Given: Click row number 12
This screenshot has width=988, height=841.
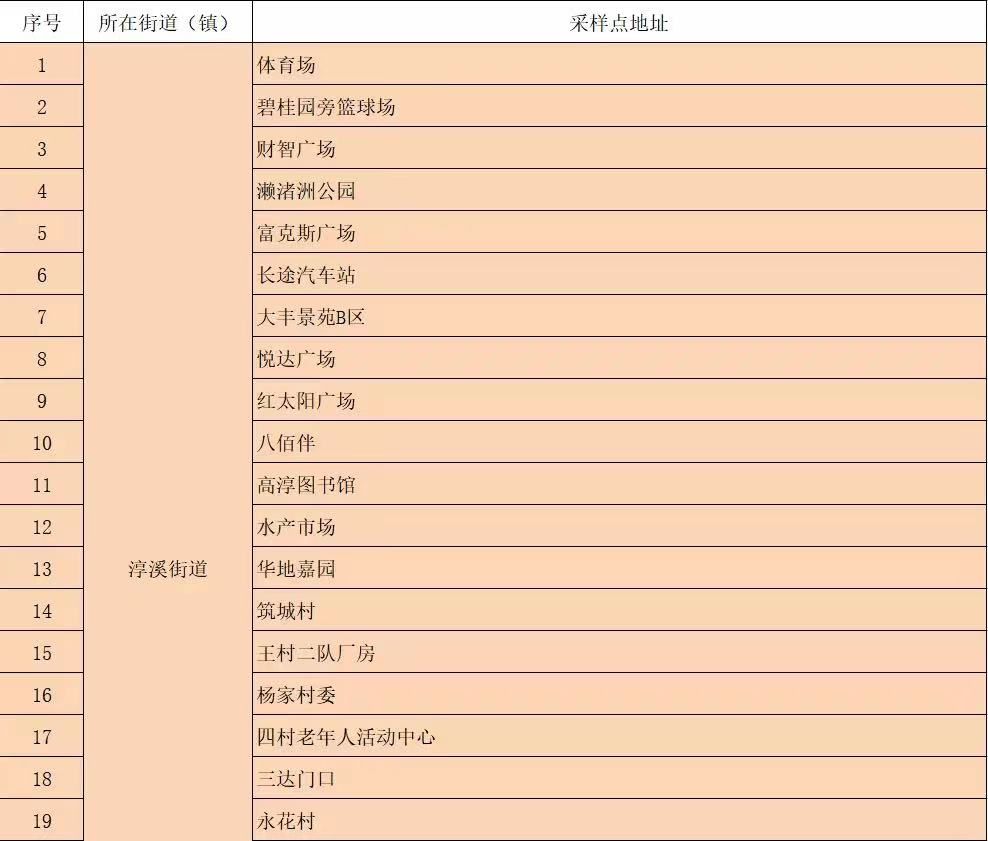Looking at the screenshot, I should click(x=42, y=526).
